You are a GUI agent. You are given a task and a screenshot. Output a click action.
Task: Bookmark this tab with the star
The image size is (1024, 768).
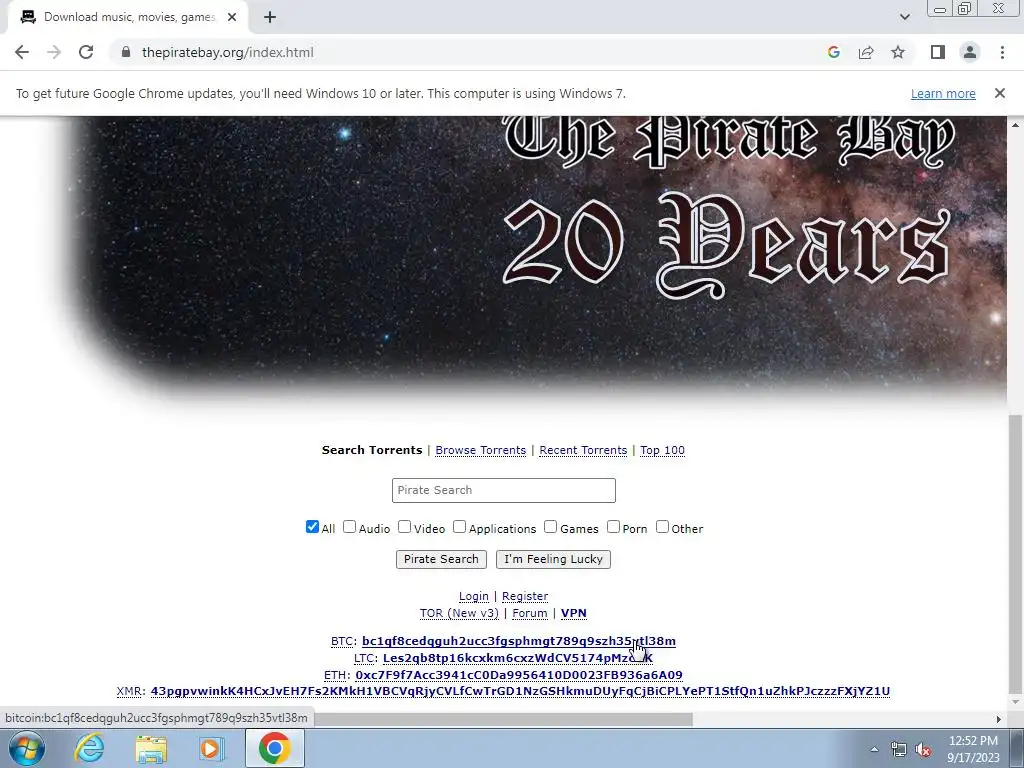coord(898,52)
